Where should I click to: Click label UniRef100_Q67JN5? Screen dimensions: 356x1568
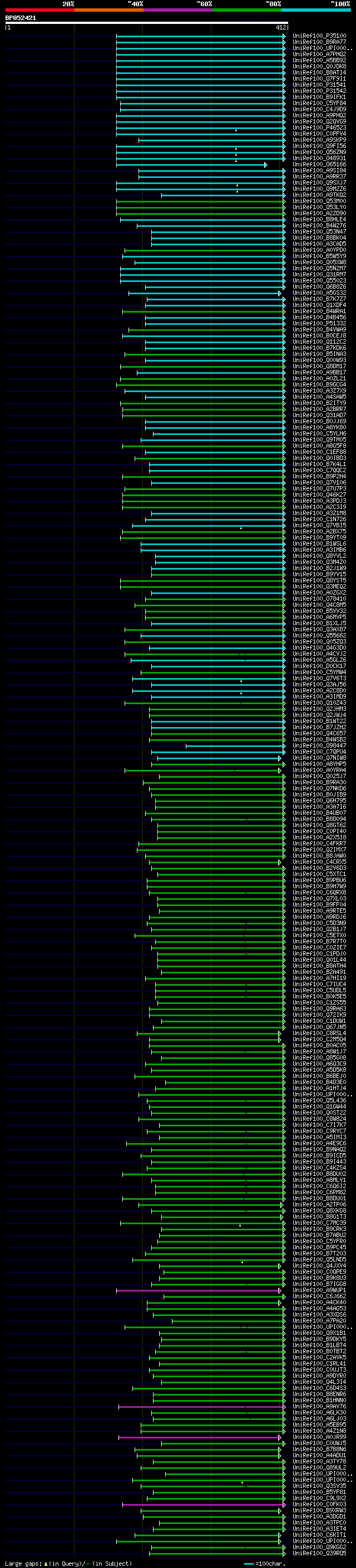pos(319,1027)
